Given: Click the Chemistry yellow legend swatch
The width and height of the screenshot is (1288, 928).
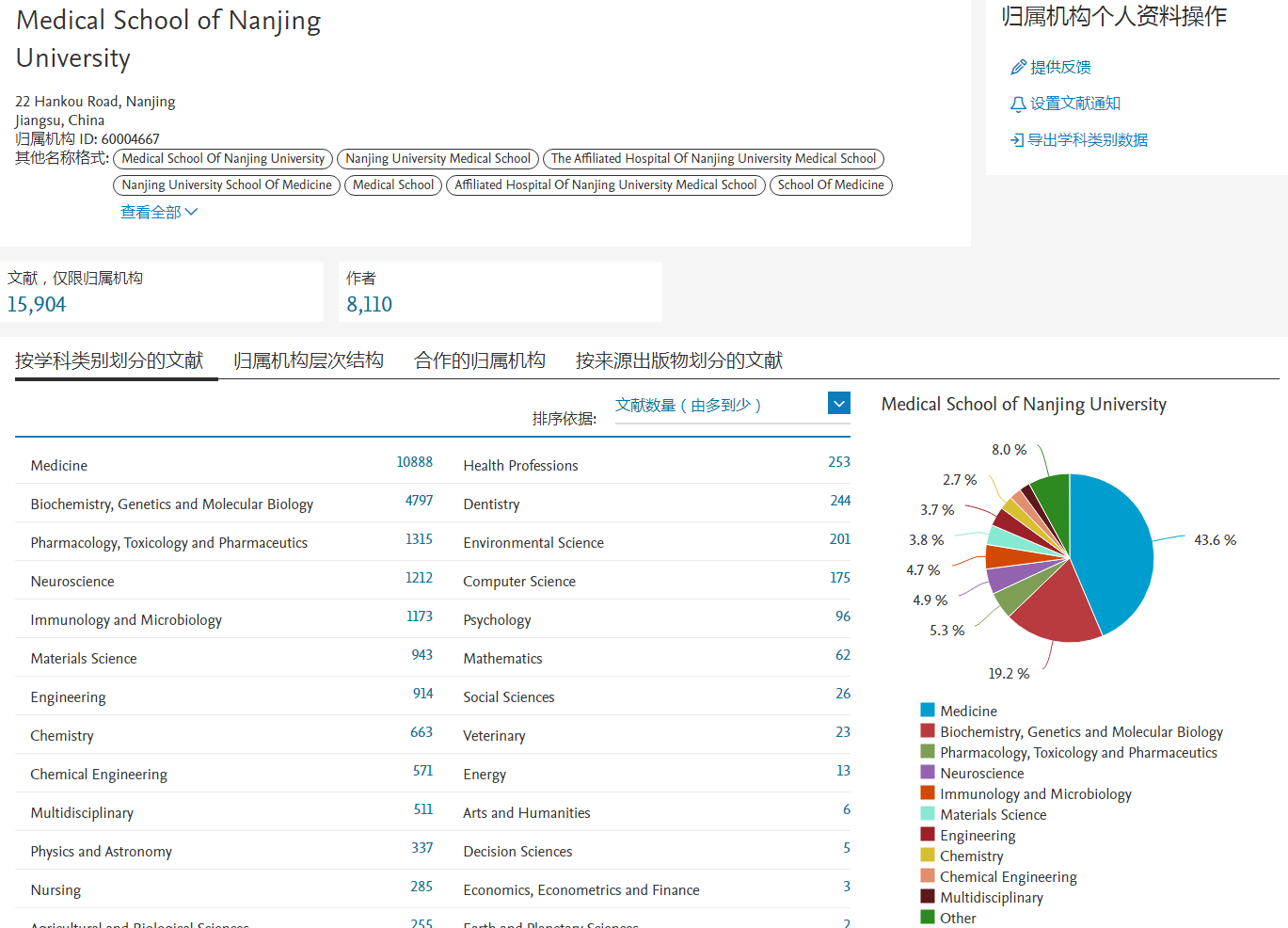Looking at the screenshot, I should tap(928, 856).
